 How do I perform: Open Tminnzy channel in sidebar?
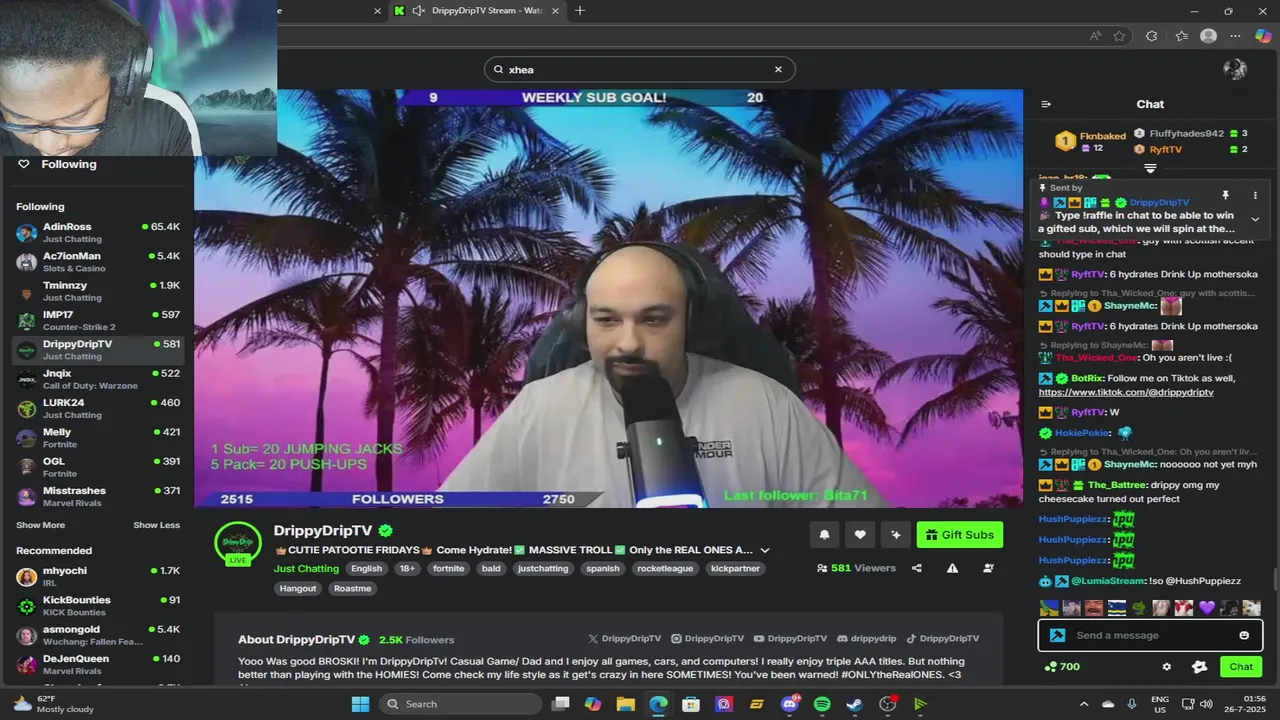point(98,291)
